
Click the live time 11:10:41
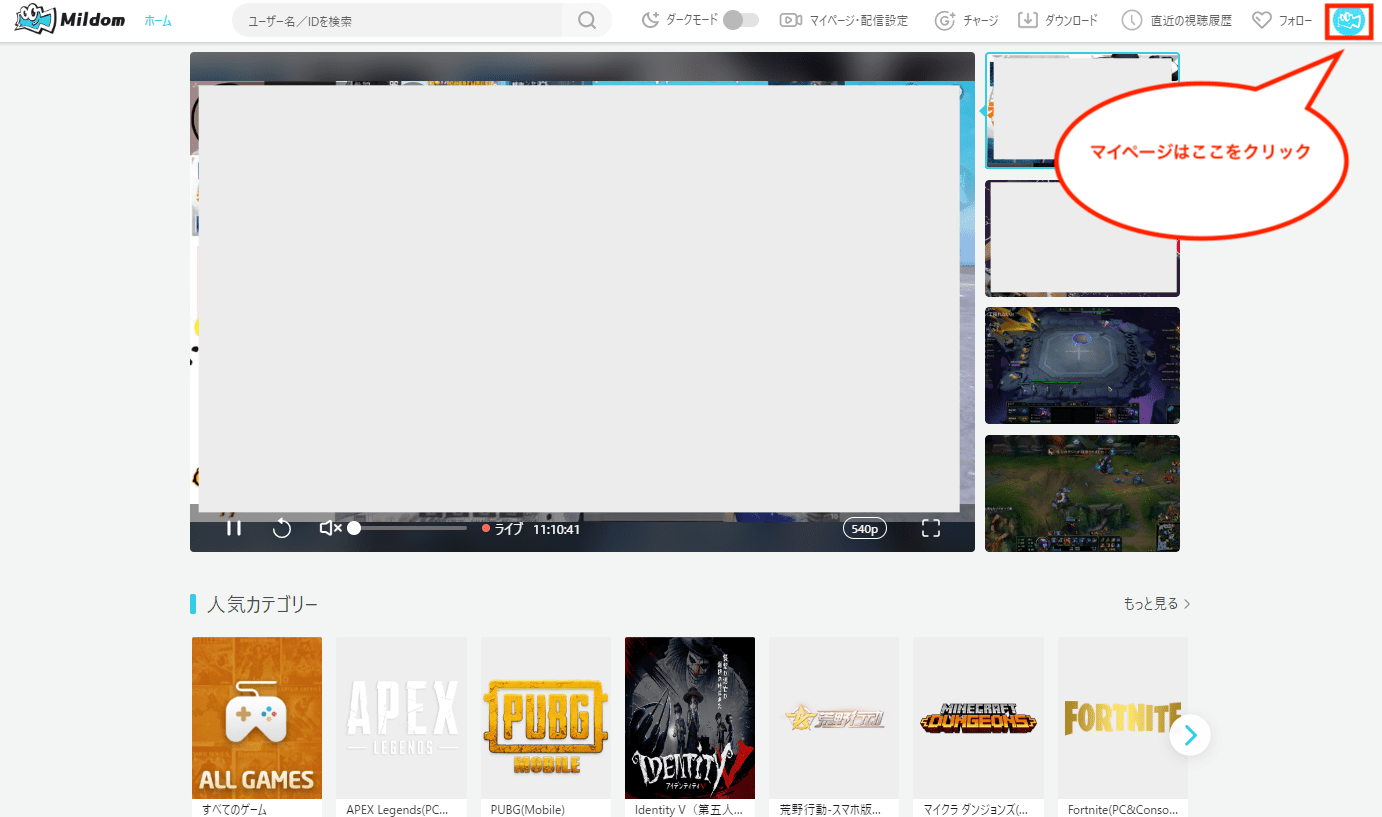tap(557, 529)
